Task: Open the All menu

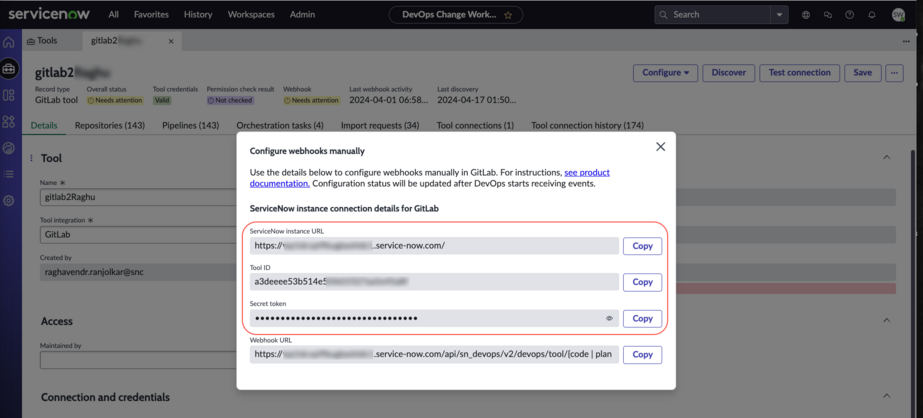Action: click(x=114, y=15)
